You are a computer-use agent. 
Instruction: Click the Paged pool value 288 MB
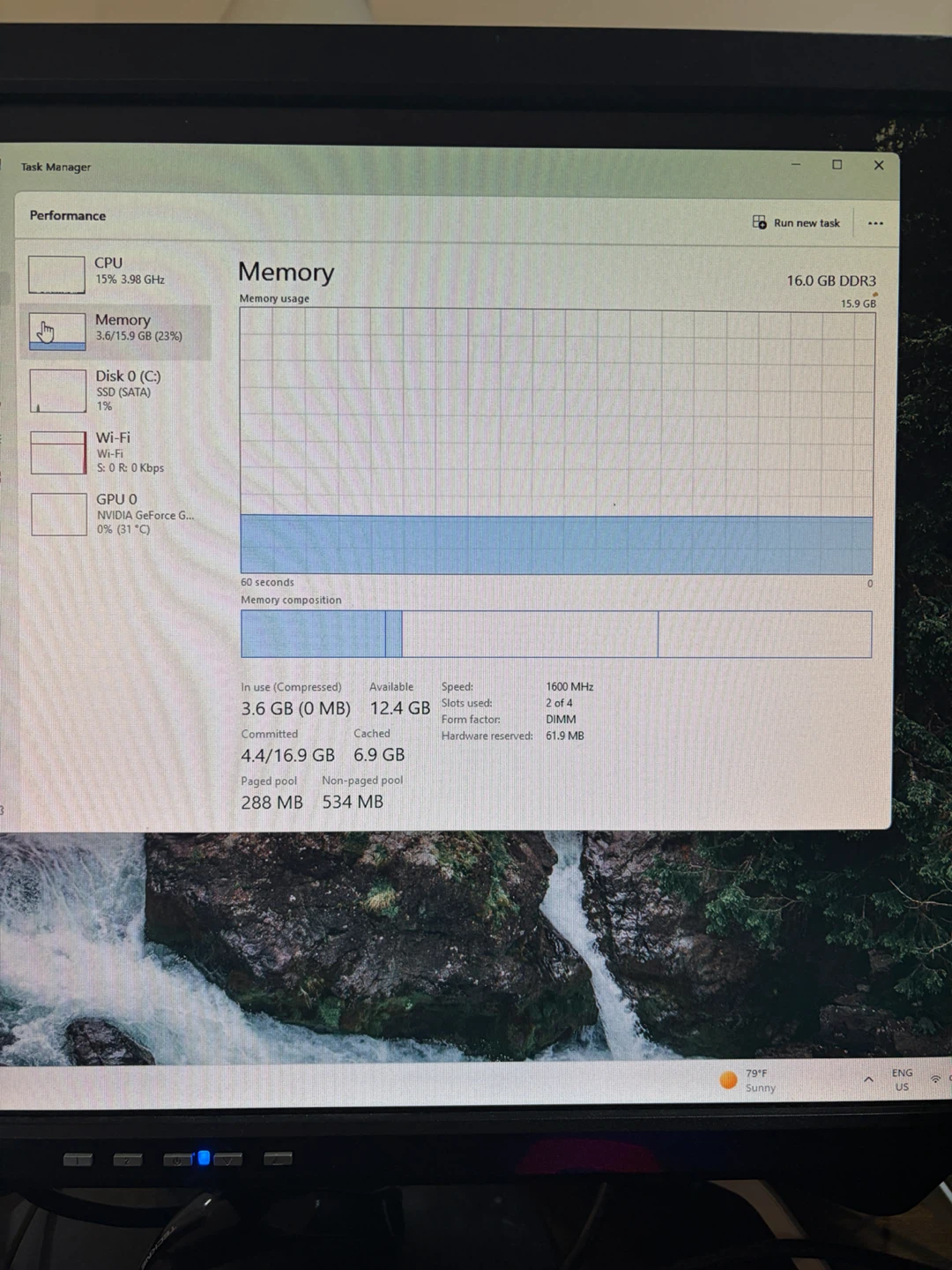point(271,803)
